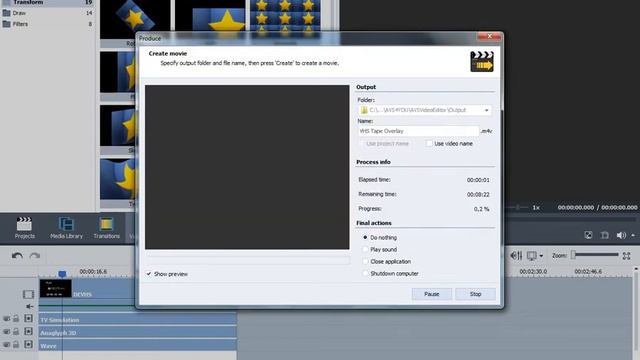
Task: Click the player volume speaker icon
Action: (621, 235)
